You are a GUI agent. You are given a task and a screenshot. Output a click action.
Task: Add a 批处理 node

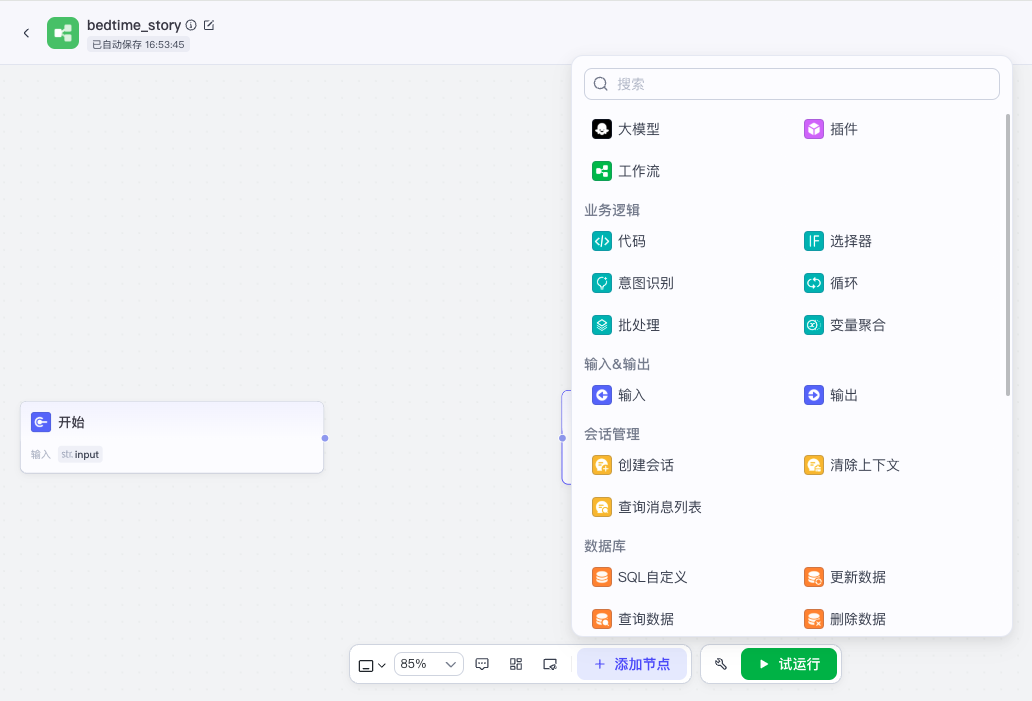(625, 325)
